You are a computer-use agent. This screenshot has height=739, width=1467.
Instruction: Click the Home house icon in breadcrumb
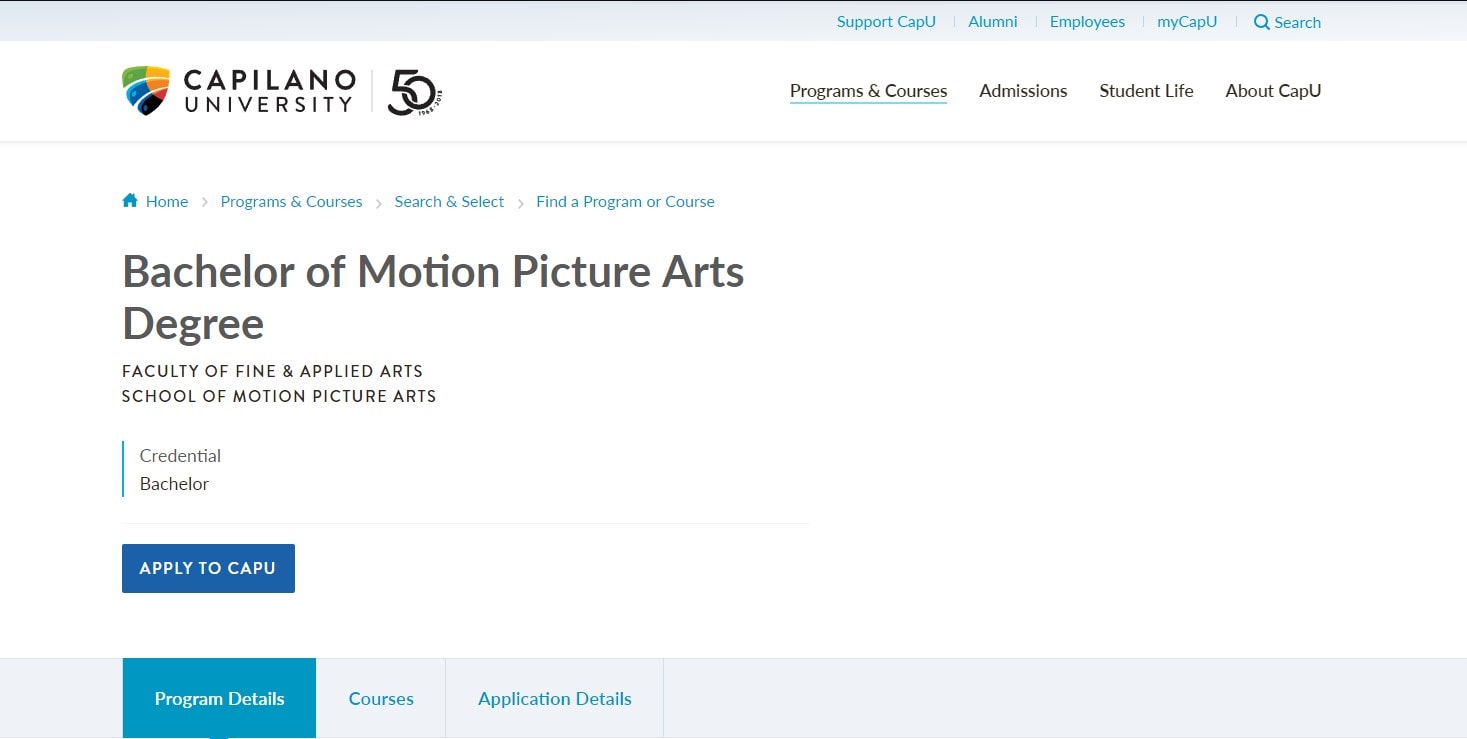(130, 200)
